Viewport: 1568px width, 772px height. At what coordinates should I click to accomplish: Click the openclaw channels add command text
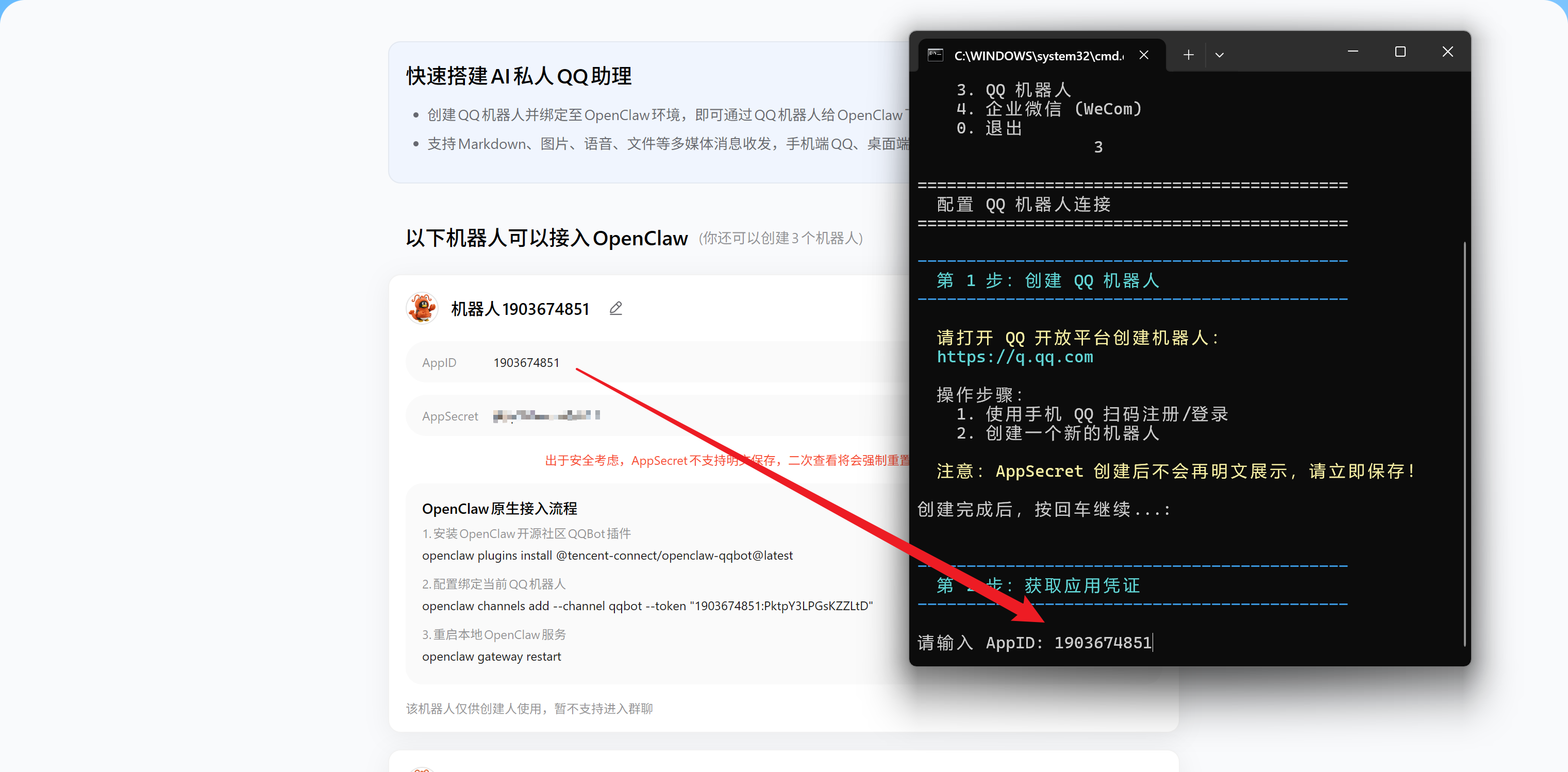pos(647,606)
